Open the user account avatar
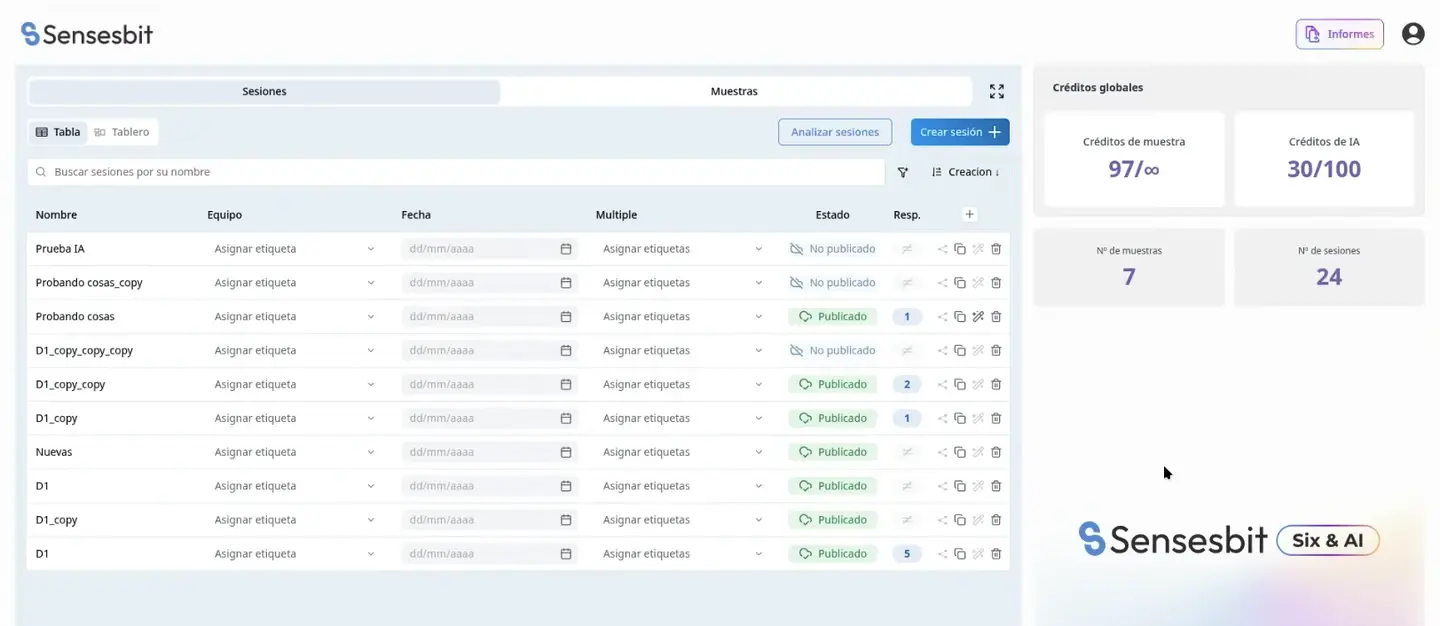Viewport: 1440px width, 626px height. [1413, 34]
